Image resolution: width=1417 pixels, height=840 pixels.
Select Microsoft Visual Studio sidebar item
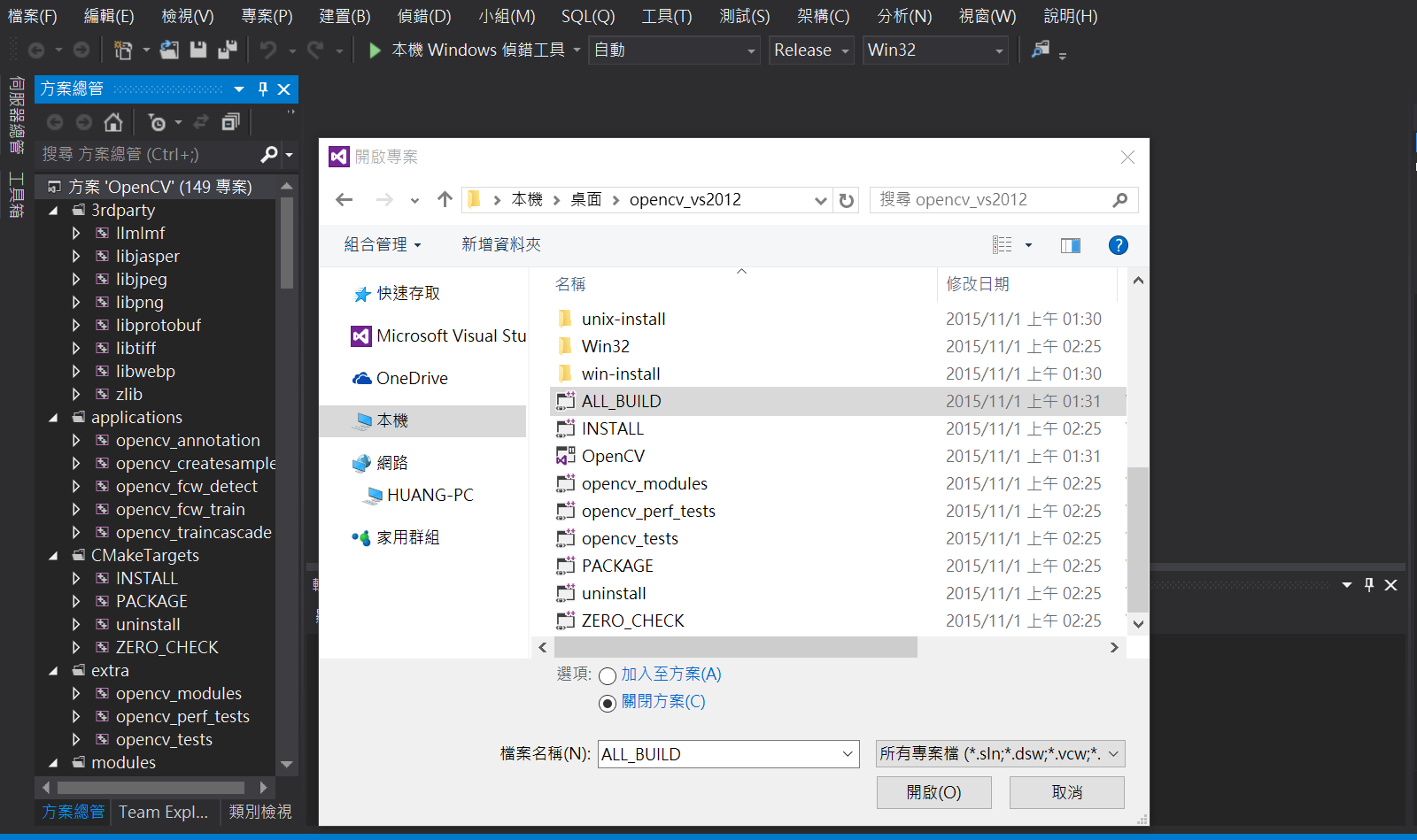pyautogui.click(x=439, y=336)
